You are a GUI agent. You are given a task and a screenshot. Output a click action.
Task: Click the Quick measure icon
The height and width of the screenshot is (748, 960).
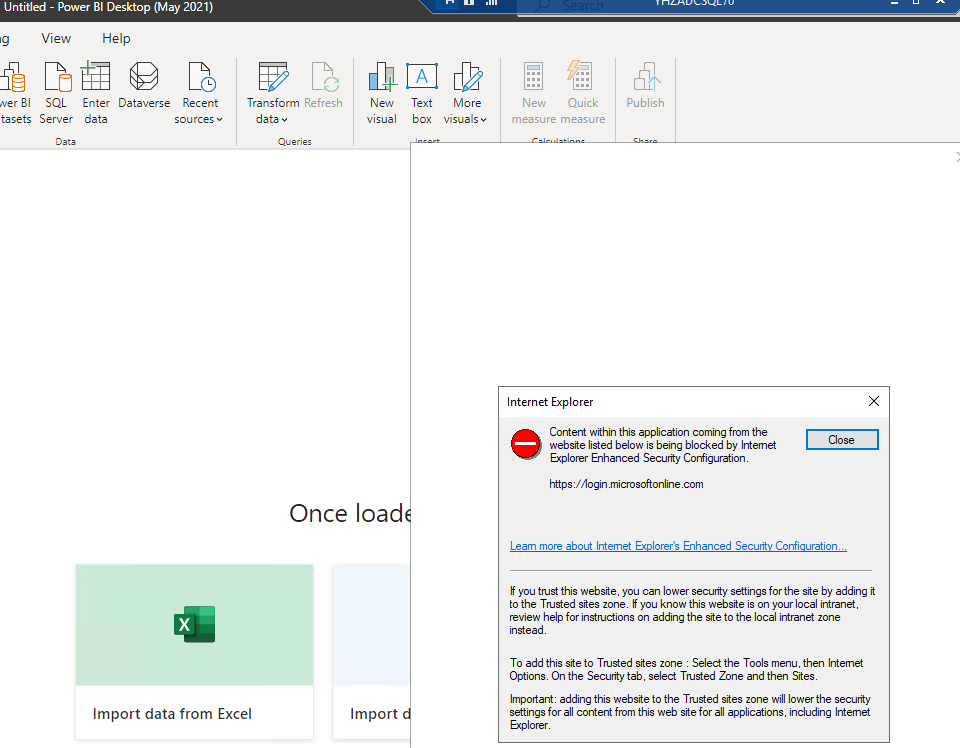tap(580, 77)
